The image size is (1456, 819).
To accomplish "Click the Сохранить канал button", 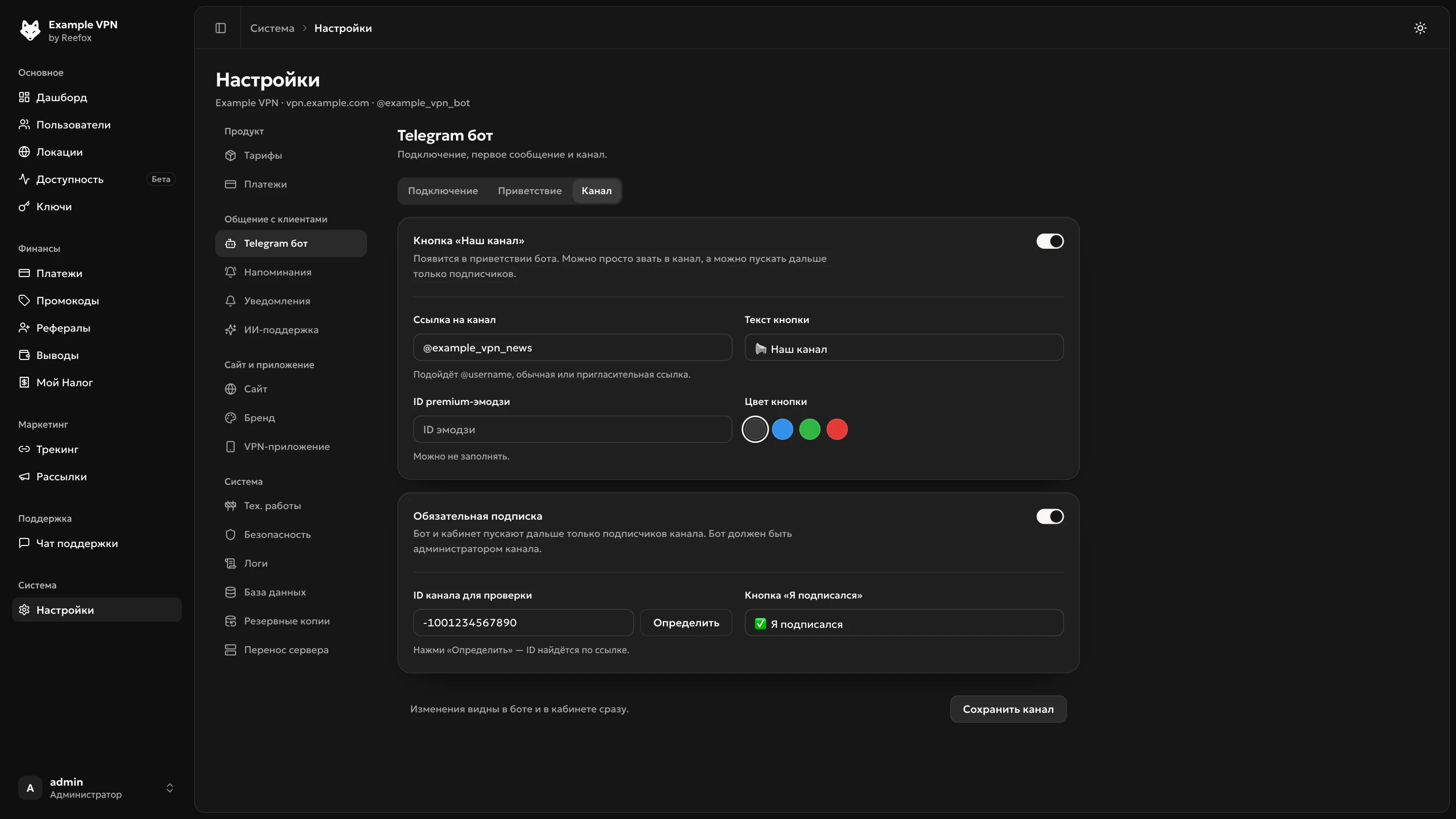I will (x=1008, y=709).
